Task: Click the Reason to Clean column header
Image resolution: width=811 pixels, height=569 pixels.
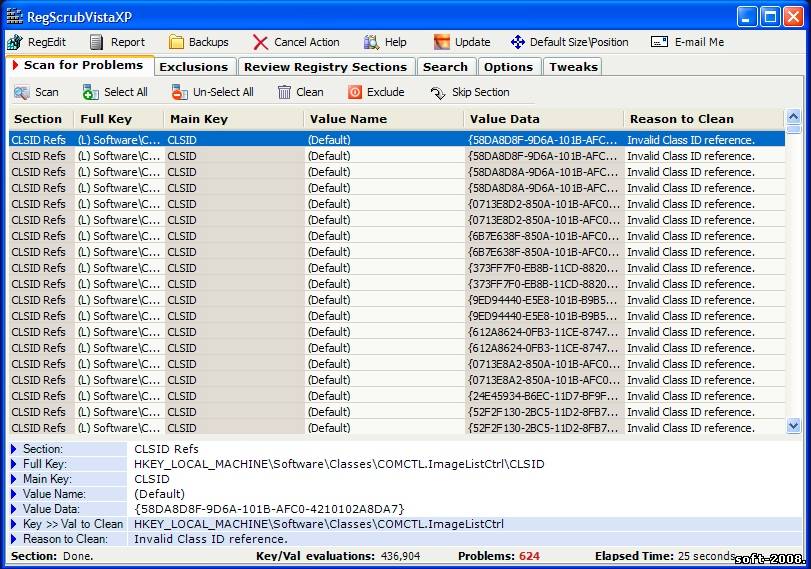Action: (704, 119)
